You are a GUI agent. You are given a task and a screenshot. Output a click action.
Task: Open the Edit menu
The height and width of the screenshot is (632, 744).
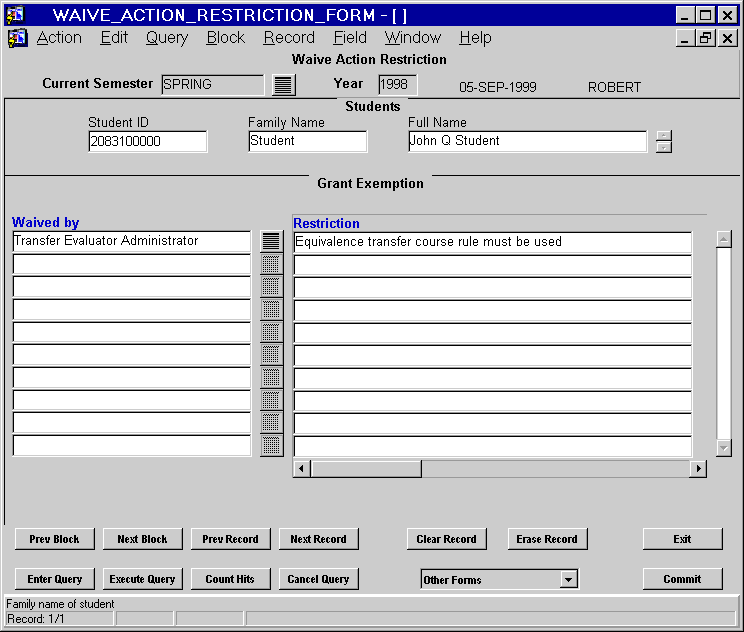click(x=114, y=37)
